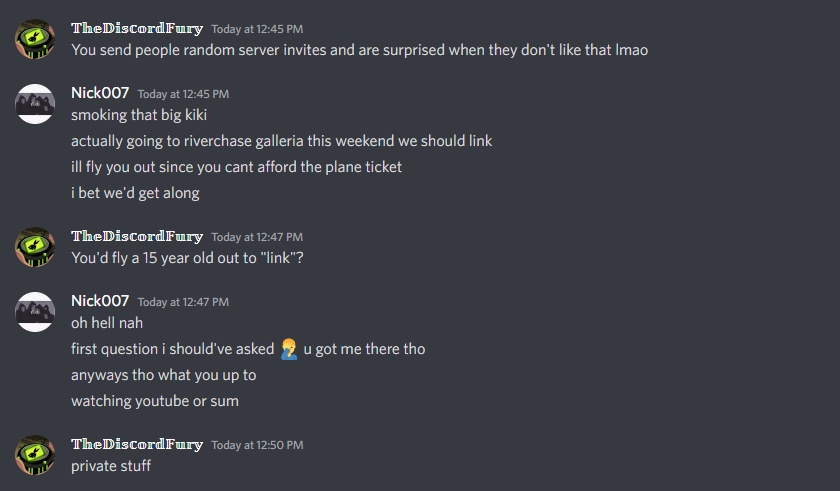Open TheDiscordFury username above "private stuff"
Viewport: 840px width, 491px height.
click(137, 445)
